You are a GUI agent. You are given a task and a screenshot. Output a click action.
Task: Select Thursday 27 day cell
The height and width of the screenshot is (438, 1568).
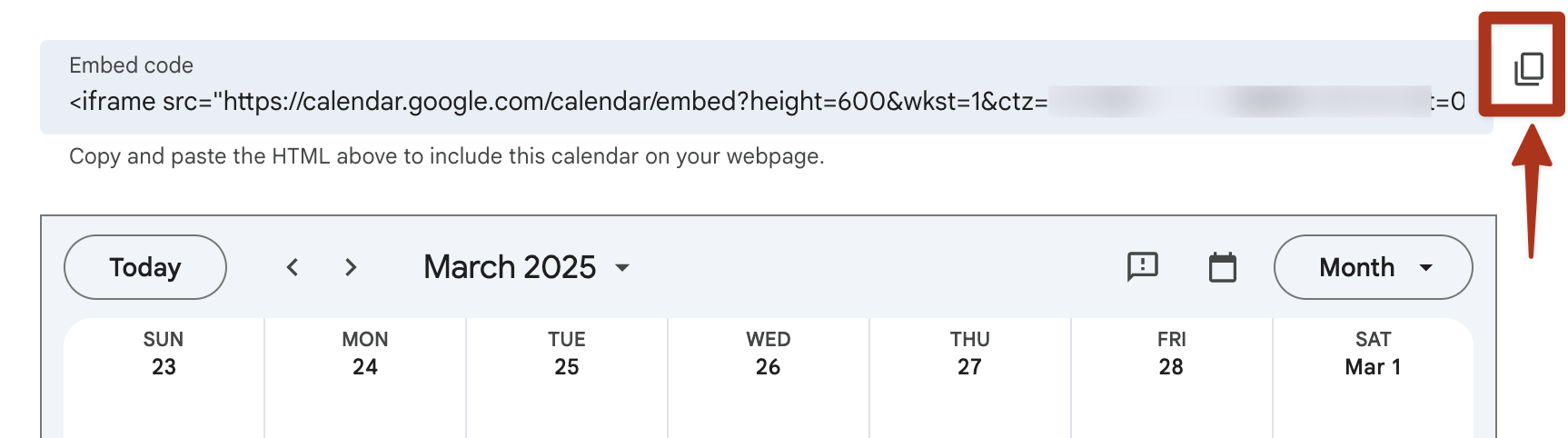[x=970, y=377]
